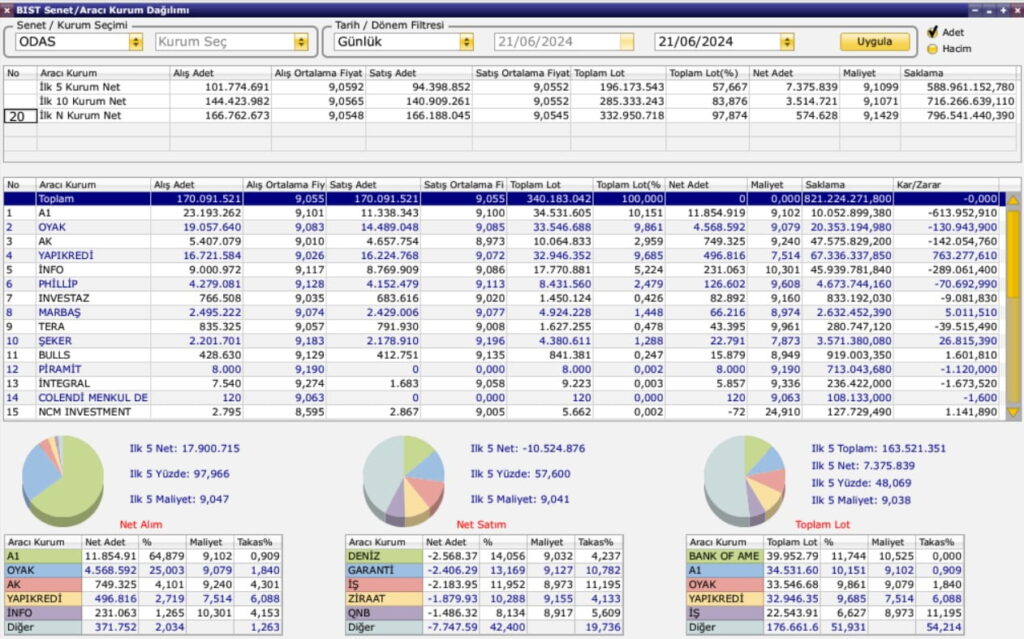Click İŞ swatch in Toplam Lot legend
This screenshot has width=1024, height=639.
click(725, 613)
